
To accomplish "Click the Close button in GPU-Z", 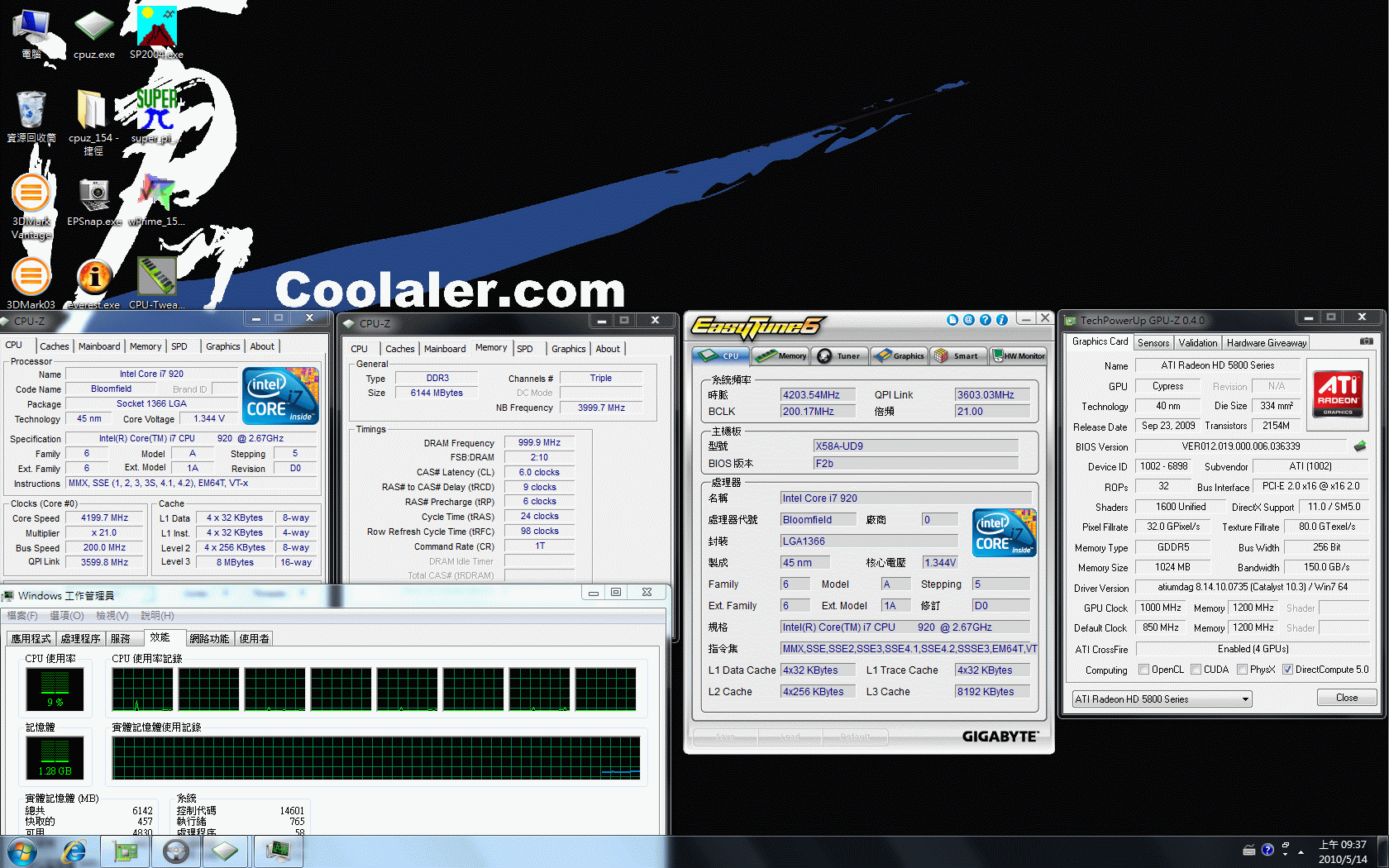I will coord(1347,698).
